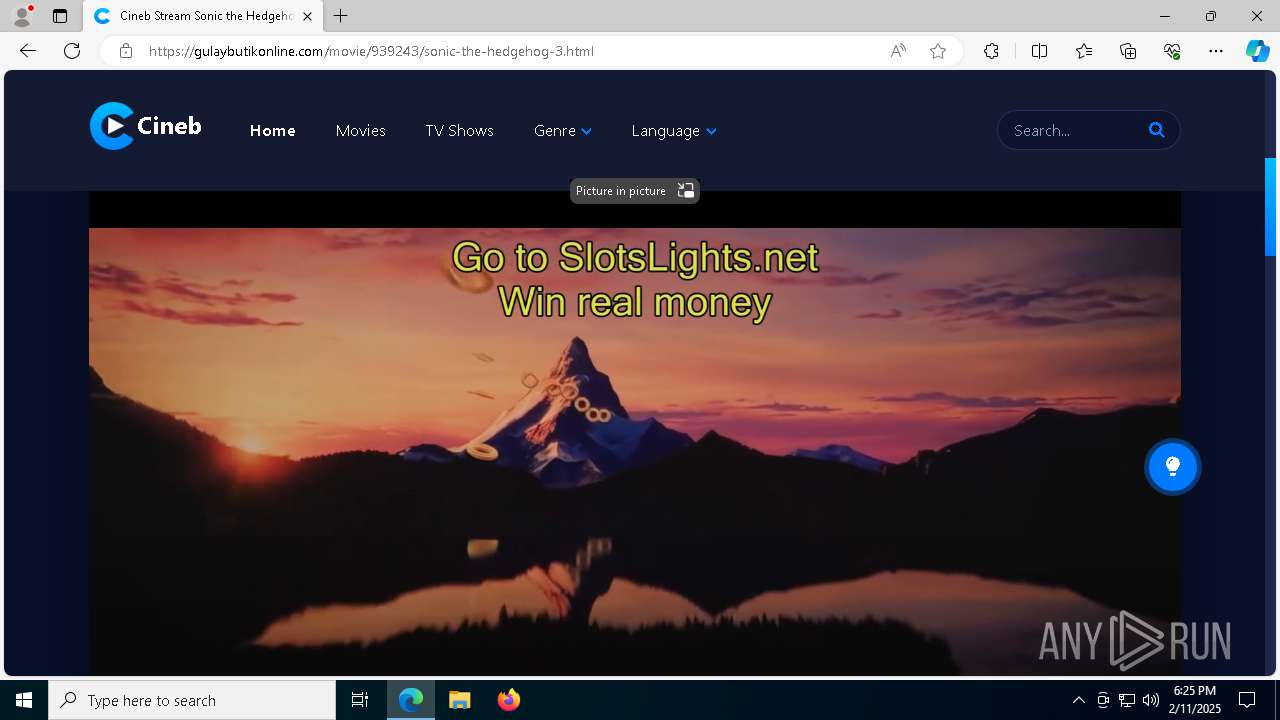Image resolution: width=1280 pixels, height=720 pixels.
Task: Toggle Split screen view
Action: (1039, 51)
